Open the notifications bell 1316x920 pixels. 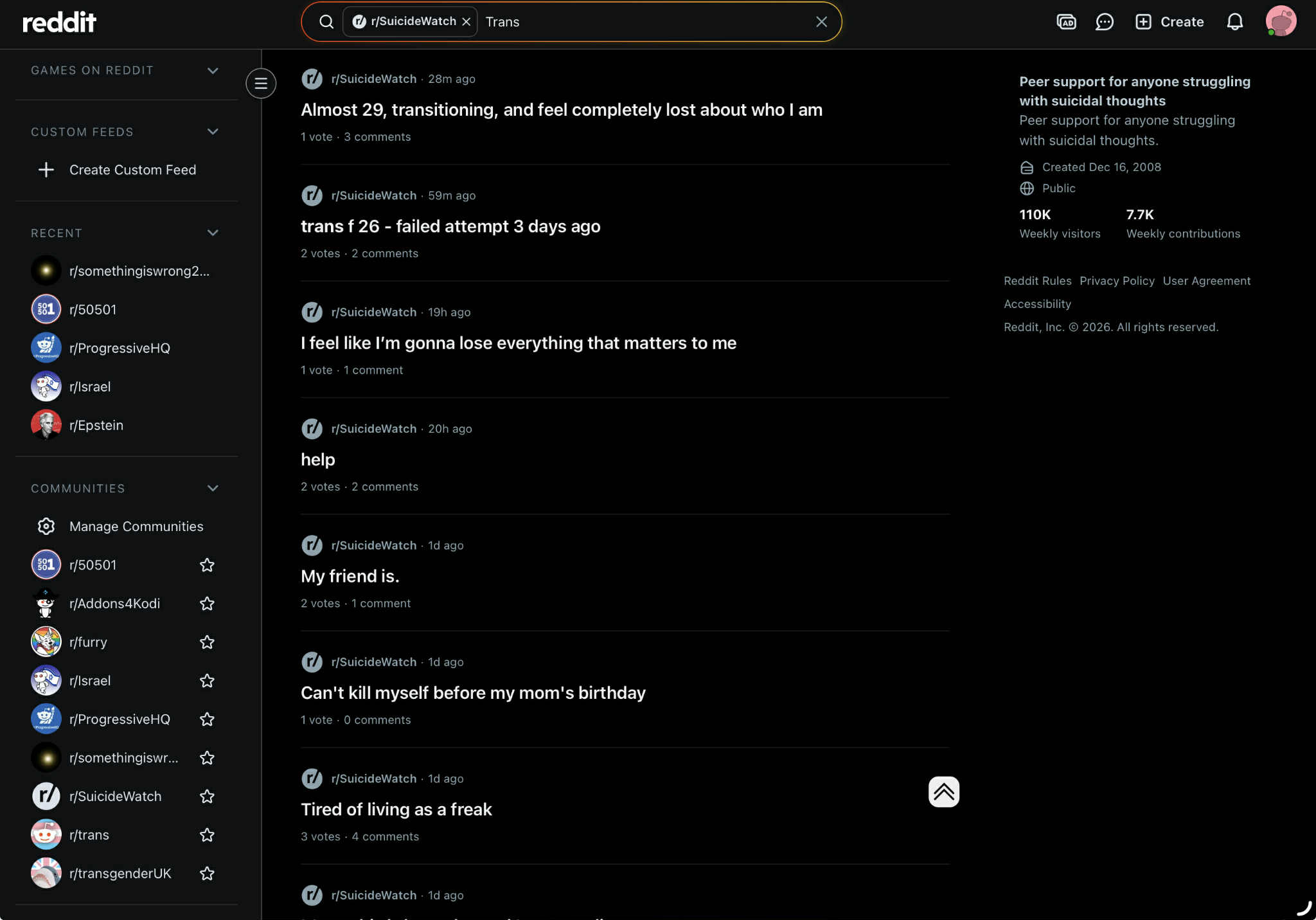1234,22
